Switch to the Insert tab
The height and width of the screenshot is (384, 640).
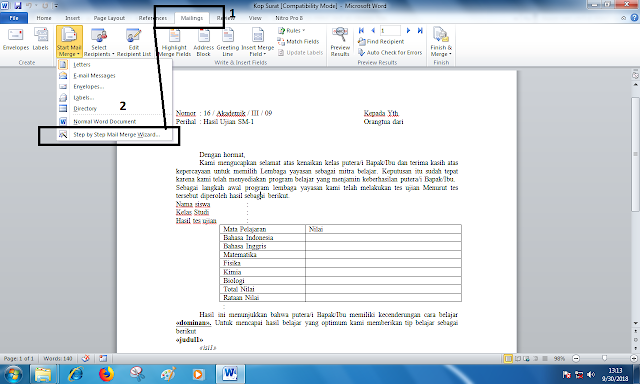coord(73,18)
